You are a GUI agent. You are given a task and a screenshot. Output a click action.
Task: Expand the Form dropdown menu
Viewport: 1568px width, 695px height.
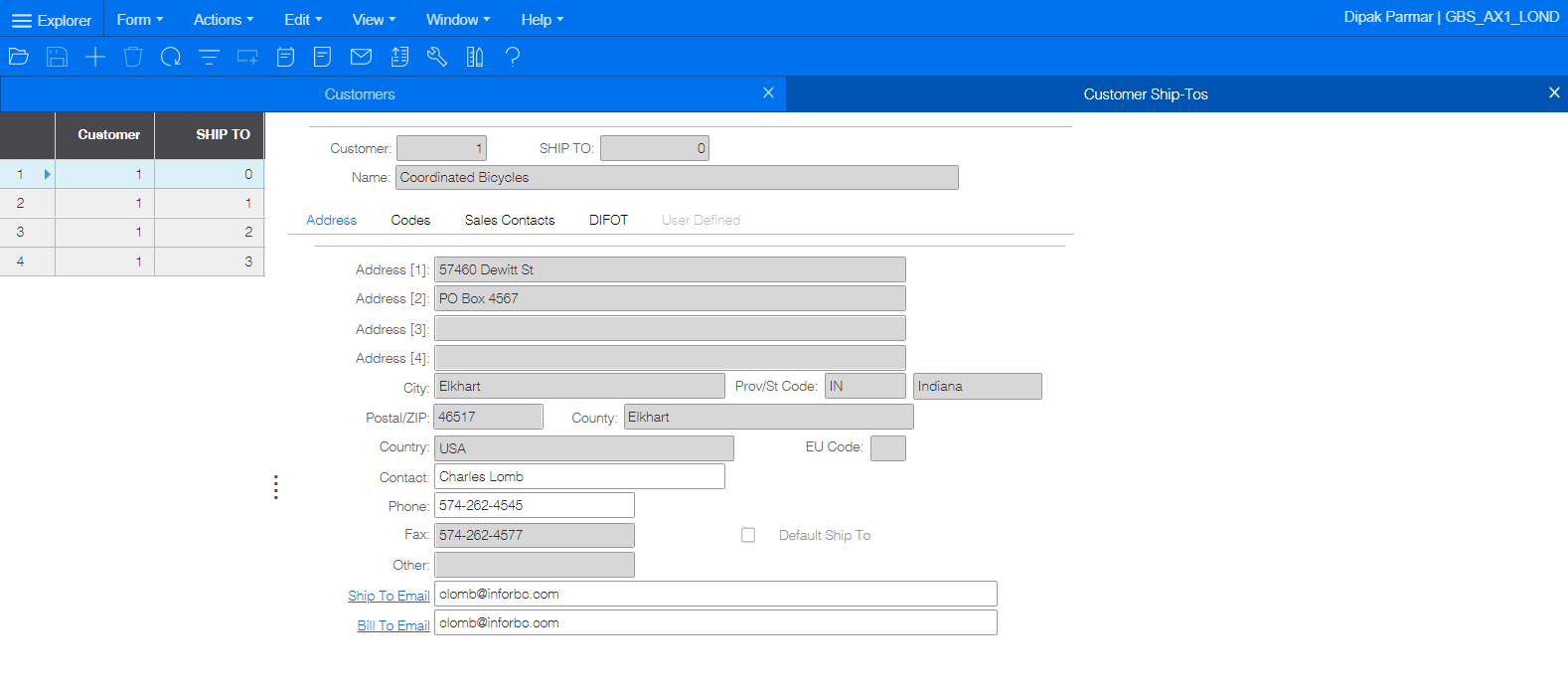point(139,20)
